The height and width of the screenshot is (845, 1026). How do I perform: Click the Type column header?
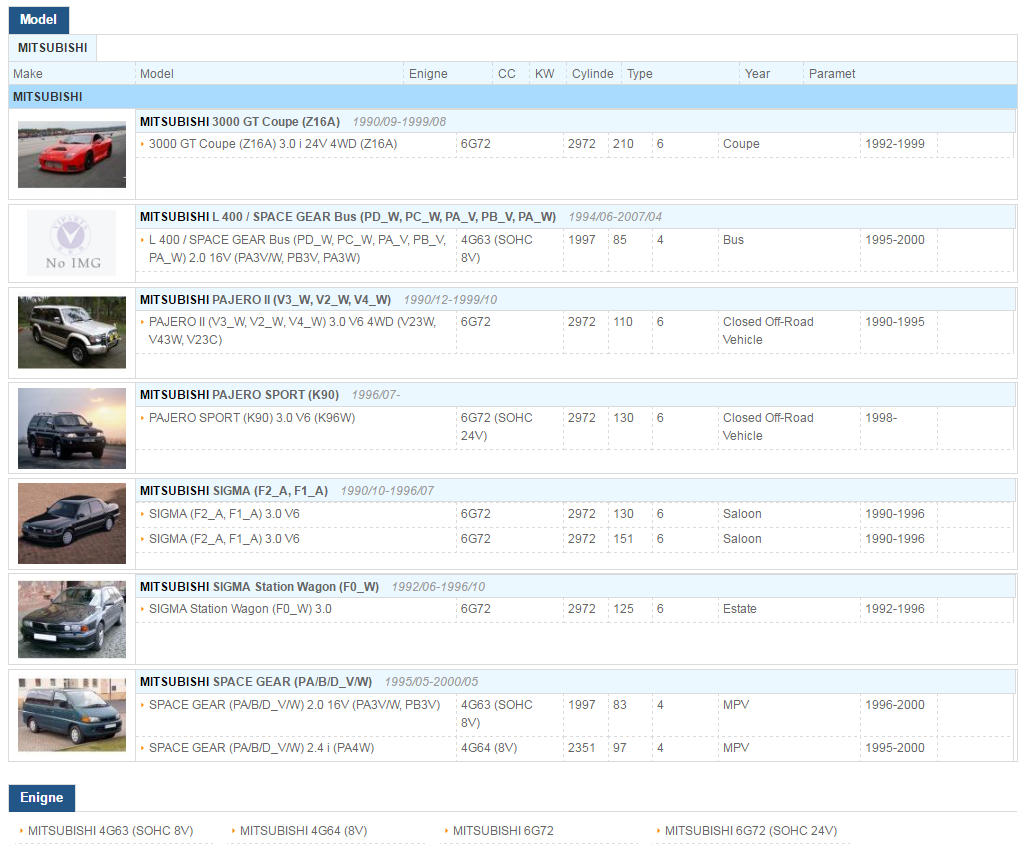pyautogui.click(x=639, y=74)
